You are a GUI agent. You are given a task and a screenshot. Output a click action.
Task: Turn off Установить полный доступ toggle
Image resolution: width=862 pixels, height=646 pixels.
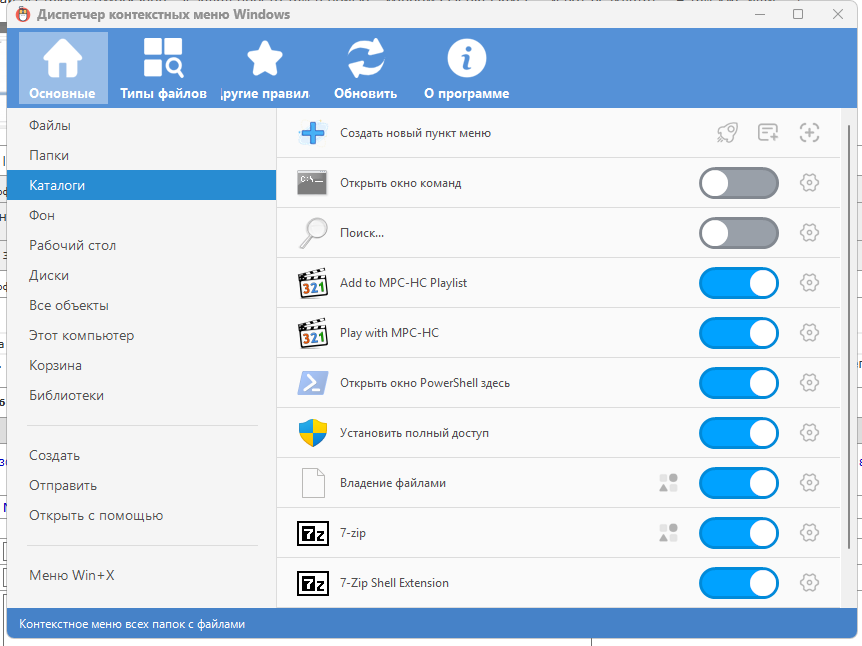[738, 433]
